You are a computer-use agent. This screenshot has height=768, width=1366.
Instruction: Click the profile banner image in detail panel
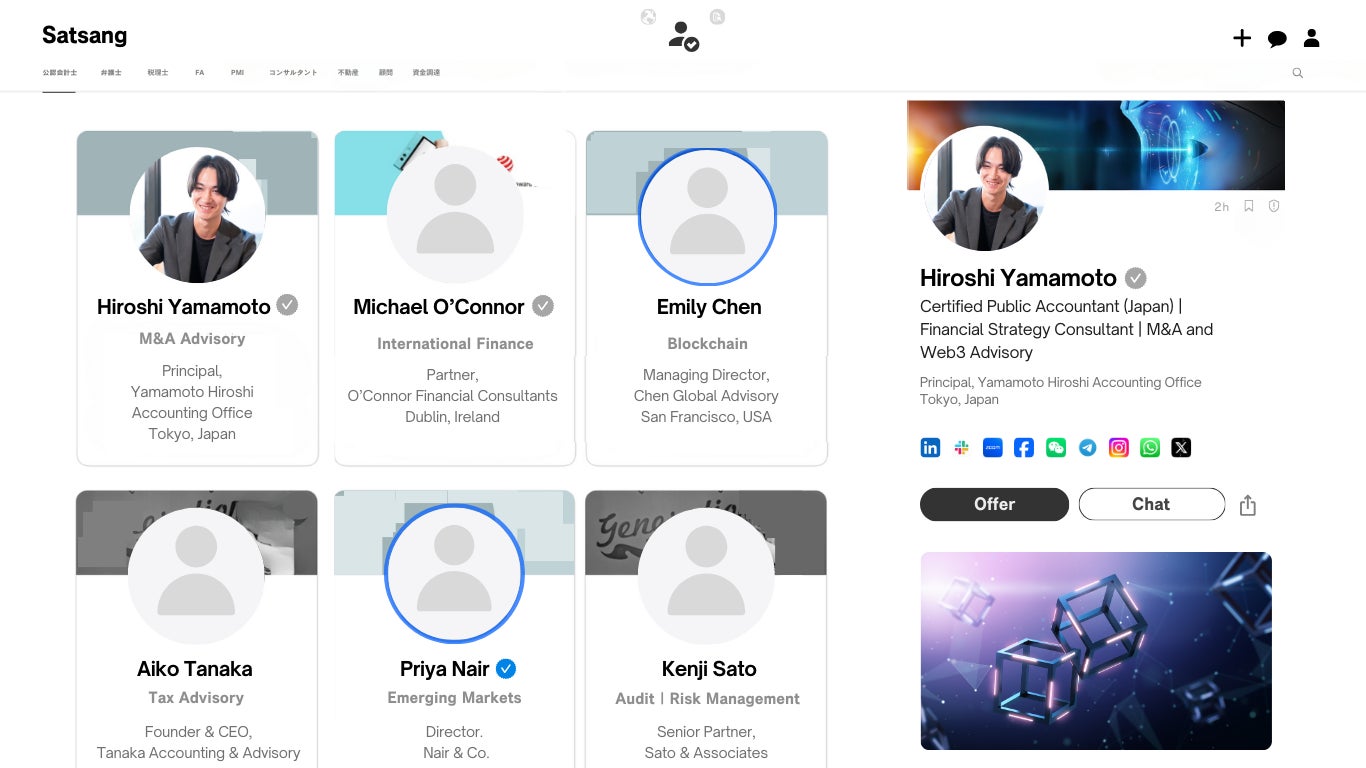(x=1096, y=145)
